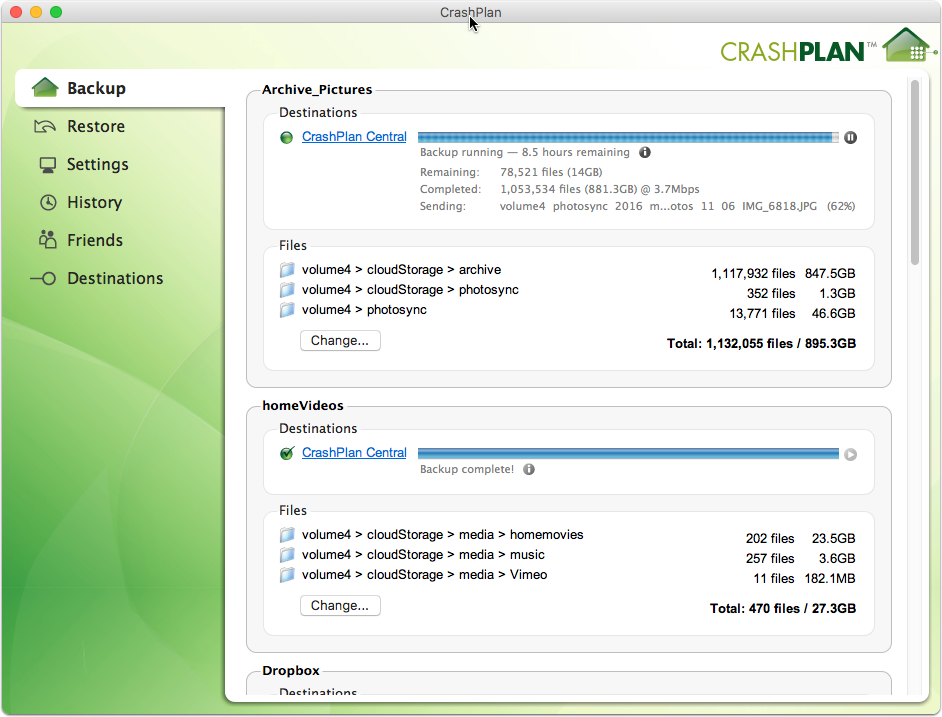
Task: Click '202 files 23.5GB' size entry
Action: pos(801,539)
